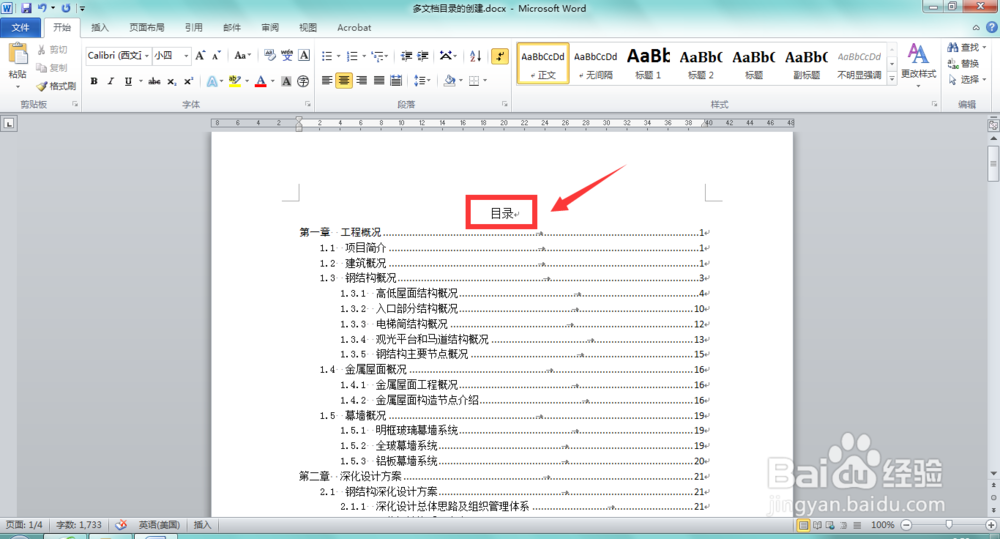
Task: Click the 100% zoom level indicator
Action: [882, 525]
